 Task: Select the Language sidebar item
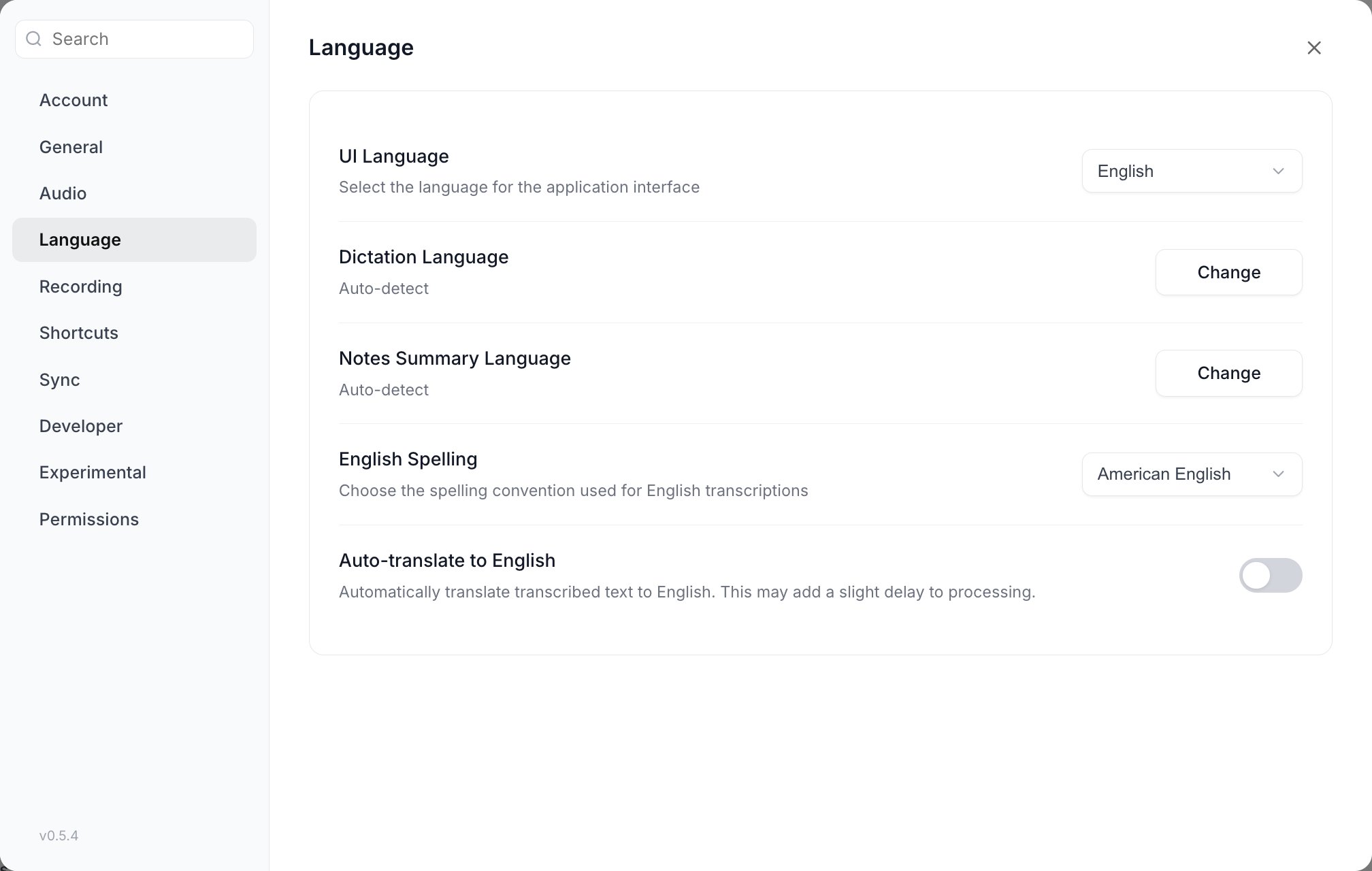134,240
